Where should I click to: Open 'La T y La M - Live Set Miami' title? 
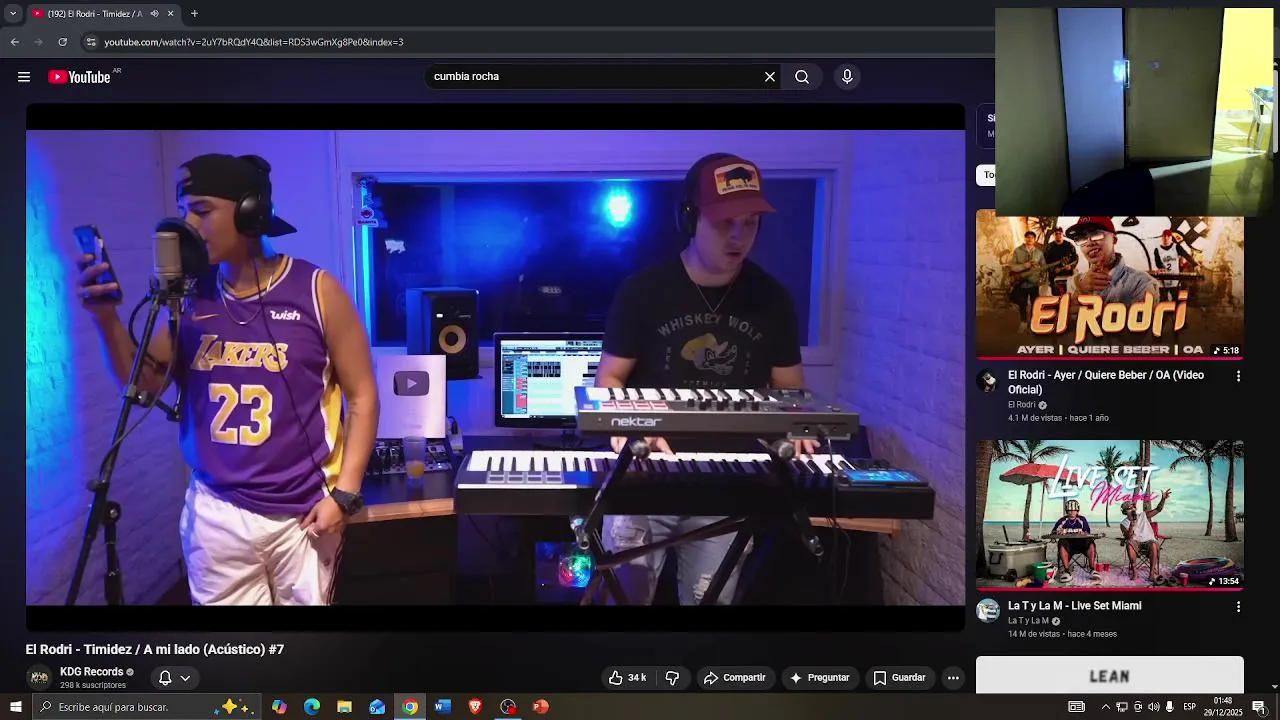(1074, 606)
